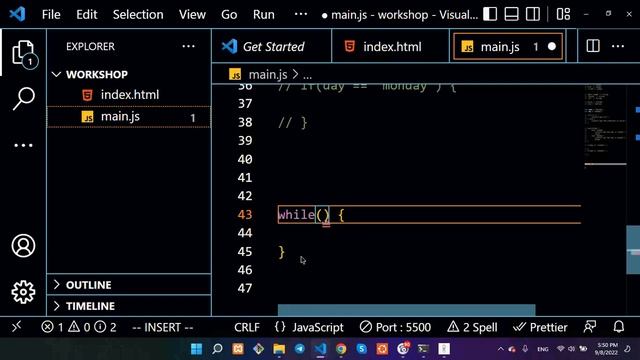Place cursor on the while() line

[429, 215]
